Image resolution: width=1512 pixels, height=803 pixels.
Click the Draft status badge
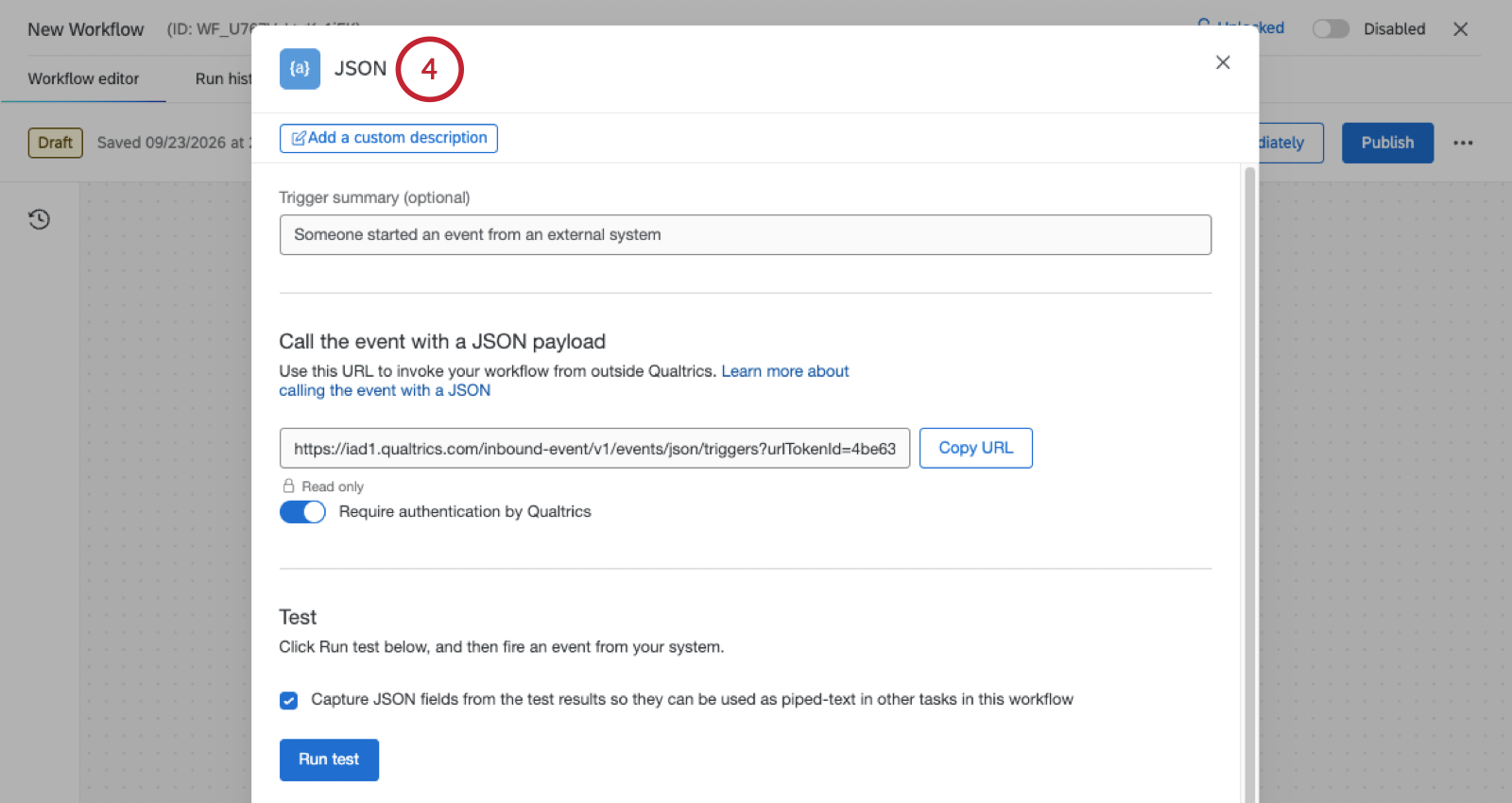tap(56, 143)
